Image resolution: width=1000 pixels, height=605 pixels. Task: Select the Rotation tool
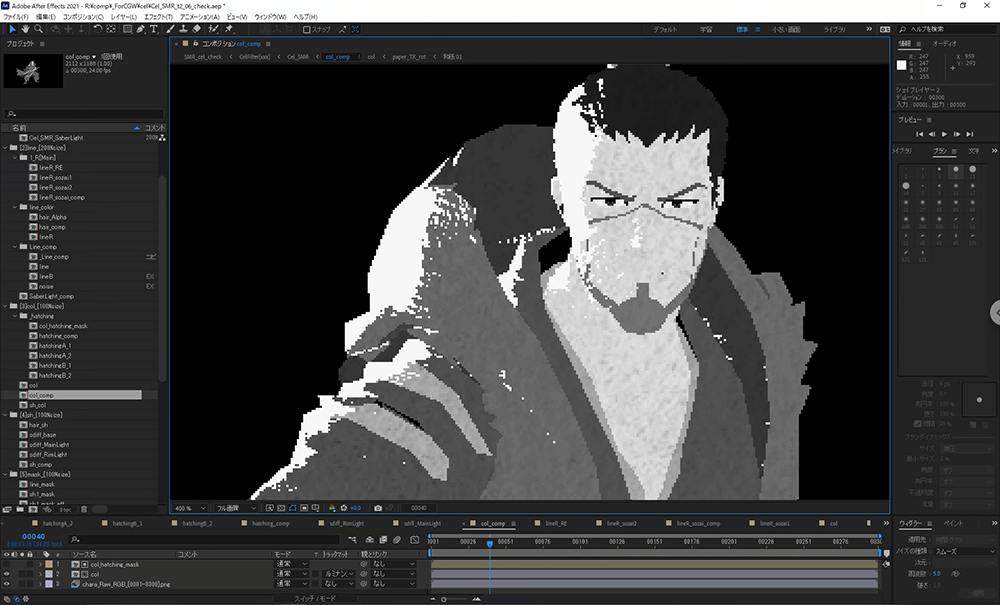[x=98, y=29]
